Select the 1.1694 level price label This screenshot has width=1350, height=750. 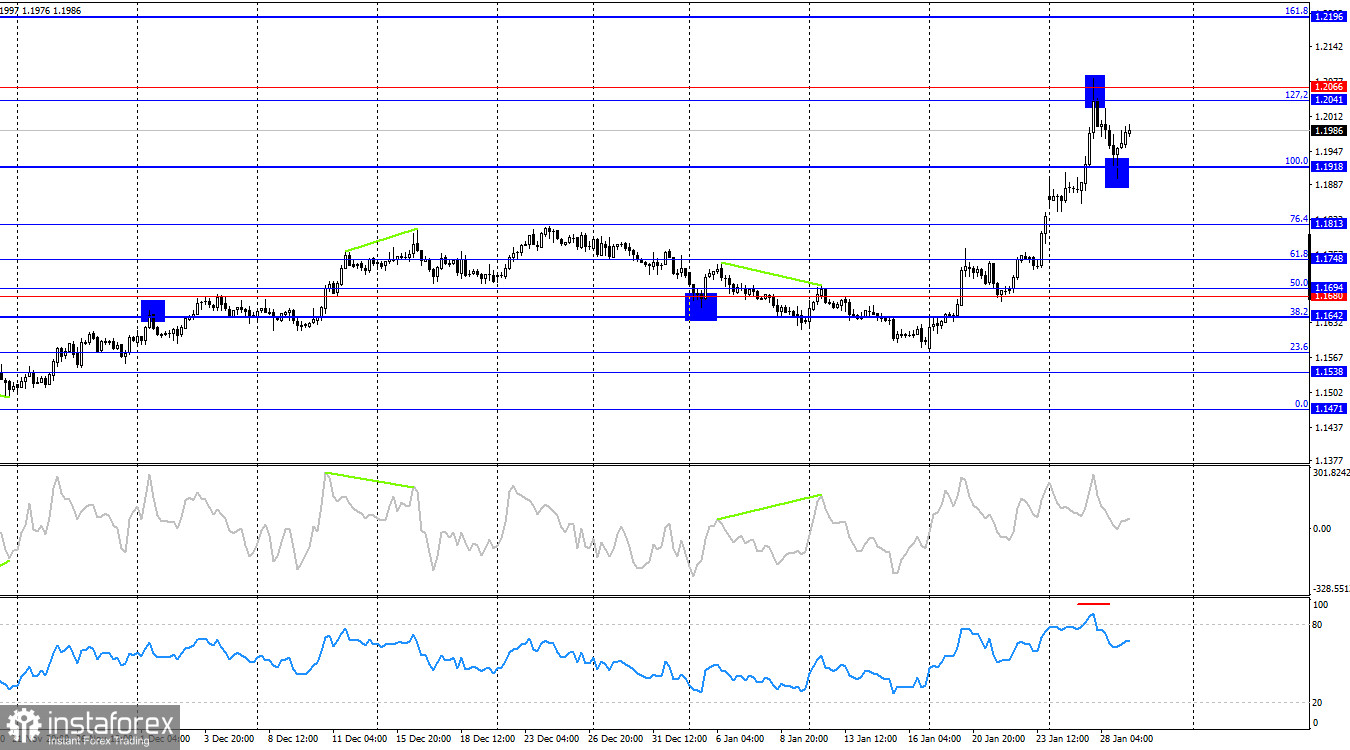[x=1330, y=287]
